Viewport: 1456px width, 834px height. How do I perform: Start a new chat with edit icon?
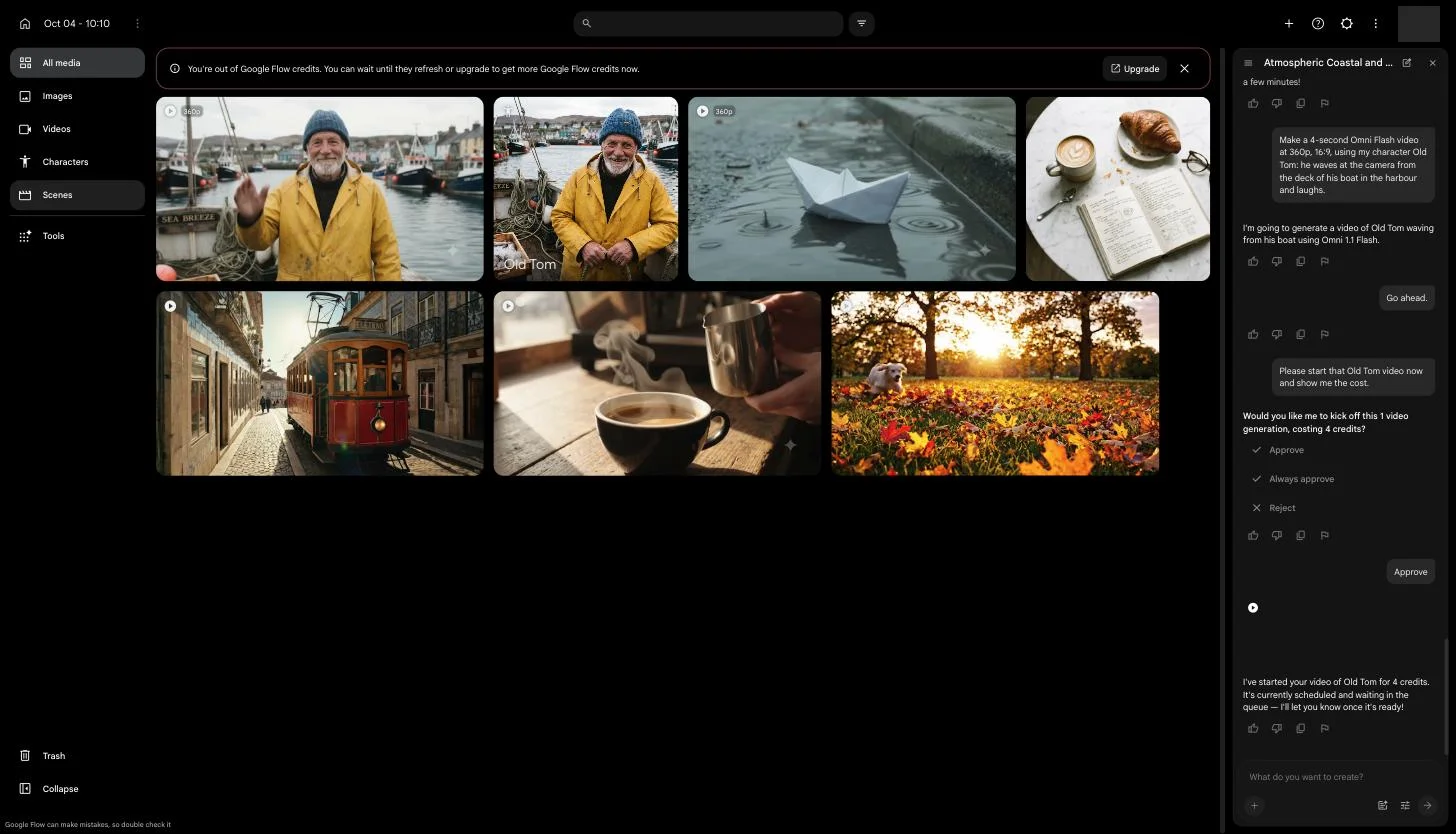(x=1407, y=63)
